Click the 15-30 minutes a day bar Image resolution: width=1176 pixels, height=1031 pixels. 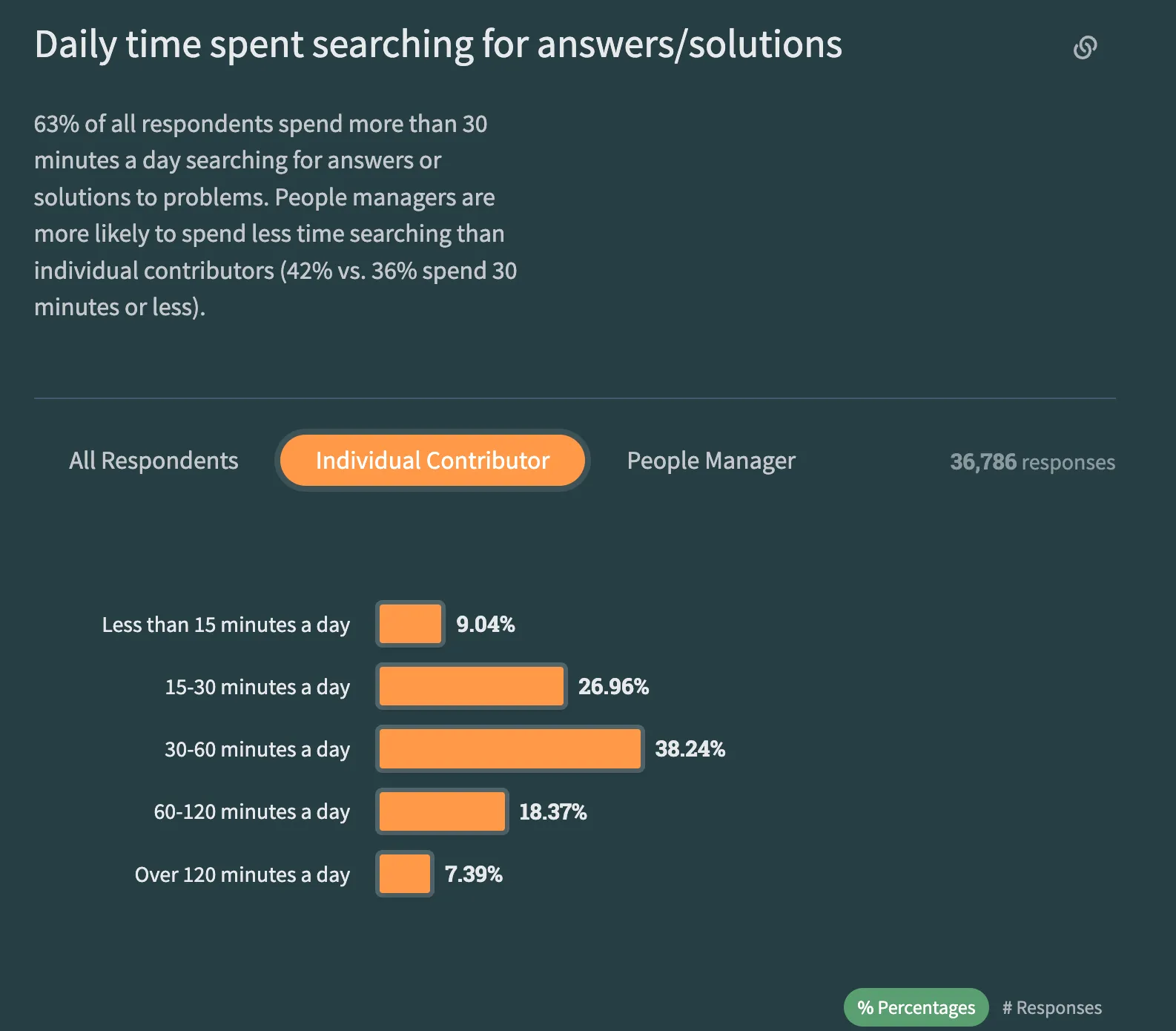(x=471, y=686)
